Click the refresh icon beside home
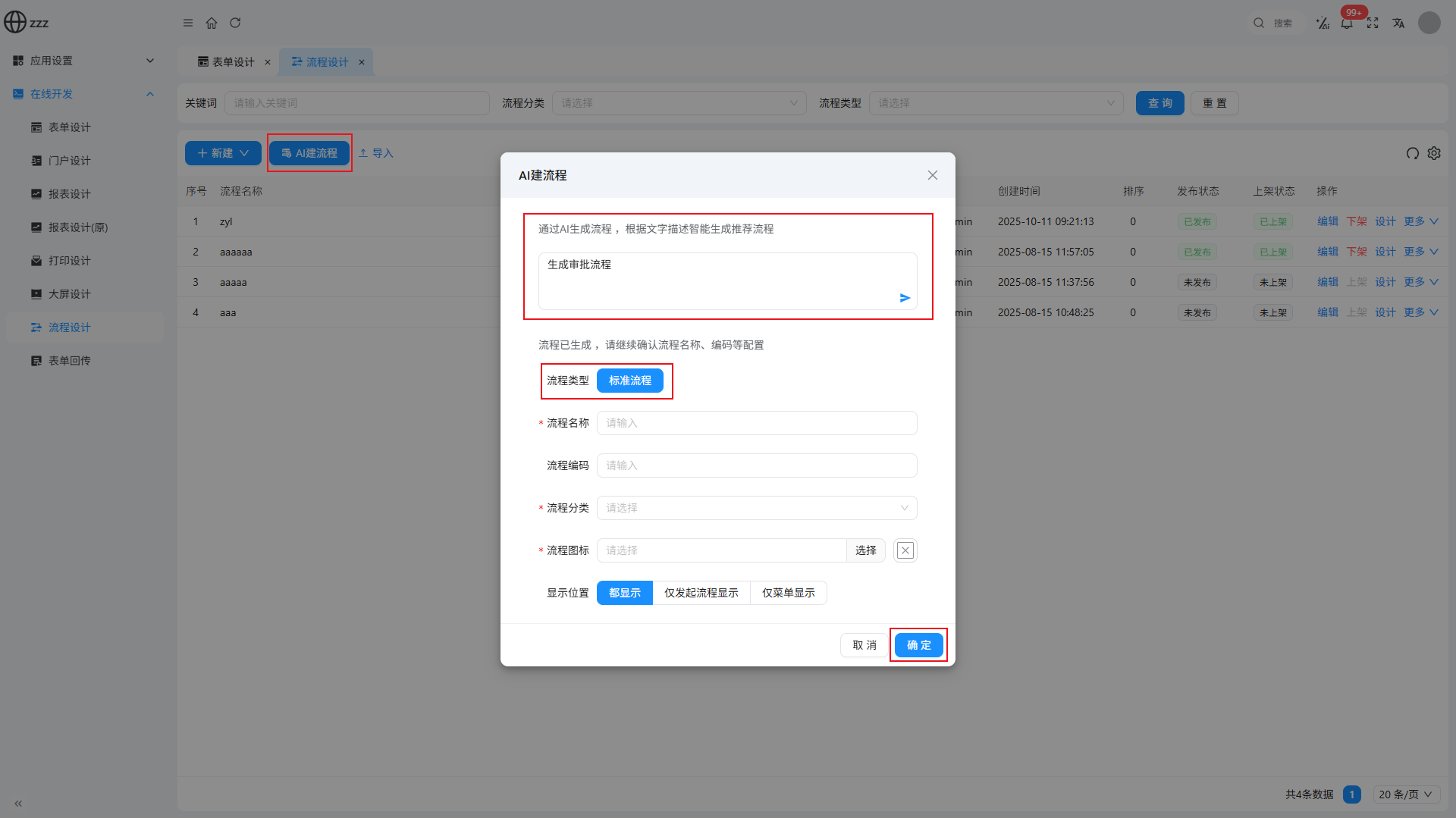The height and width of the screenshot is (818, 1456). [x=235, y=23]
